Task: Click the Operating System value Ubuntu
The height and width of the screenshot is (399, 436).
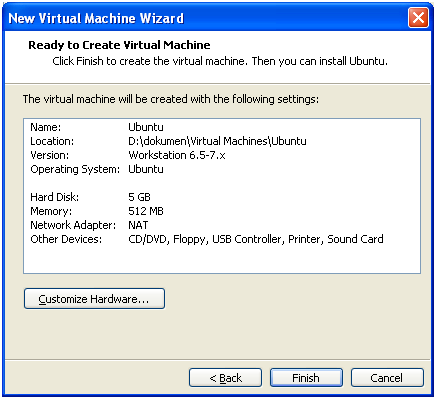Action: 146,169
